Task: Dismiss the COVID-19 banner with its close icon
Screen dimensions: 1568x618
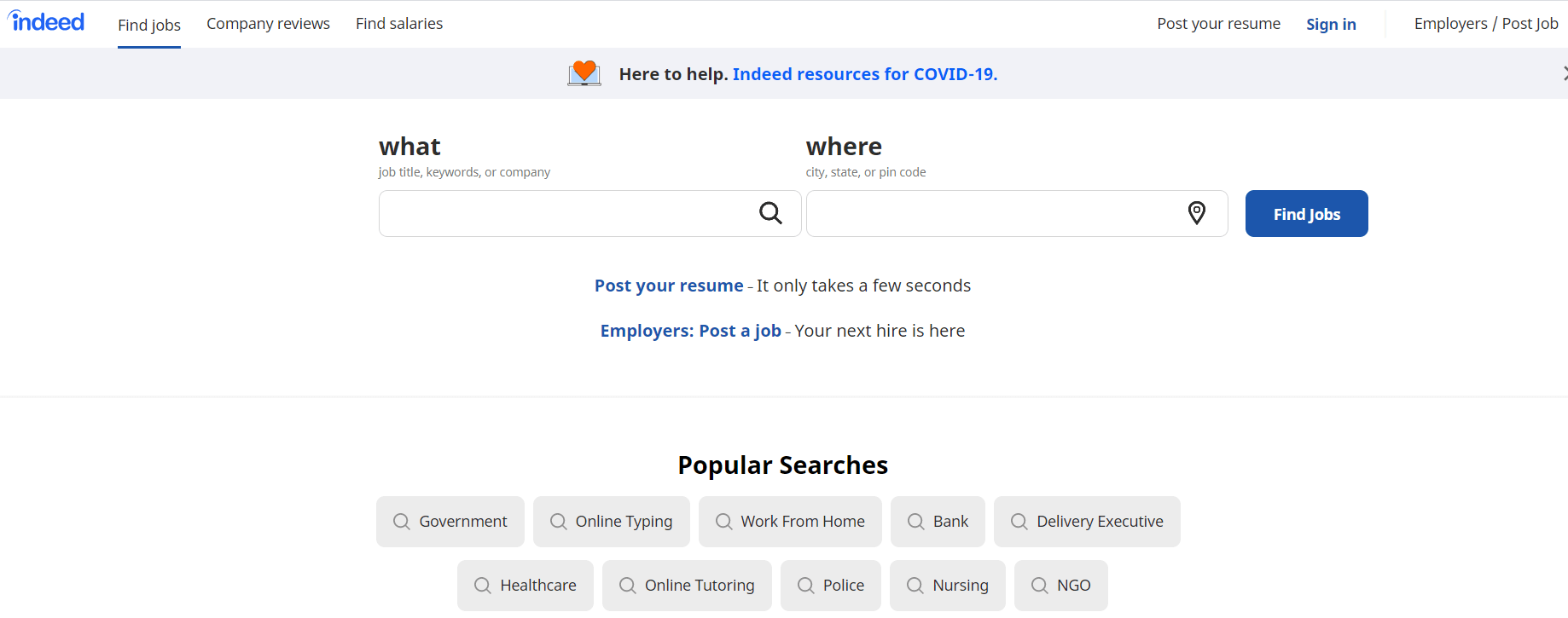Action: pos(1565,73)
